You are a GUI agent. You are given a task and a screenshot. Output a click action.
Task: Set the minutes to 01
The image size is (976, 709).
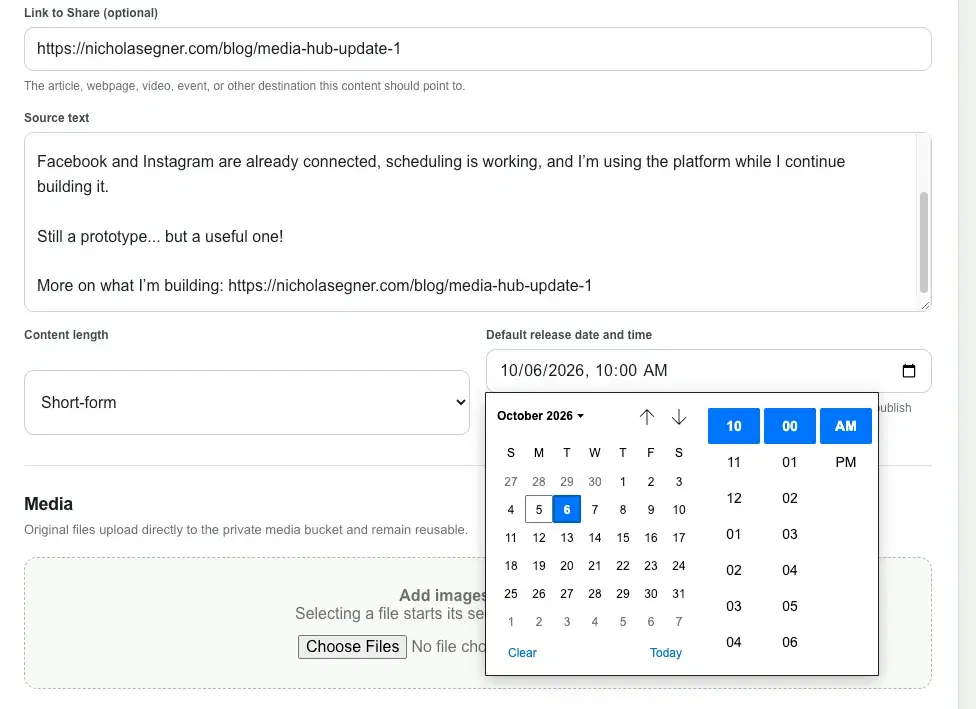790,462
